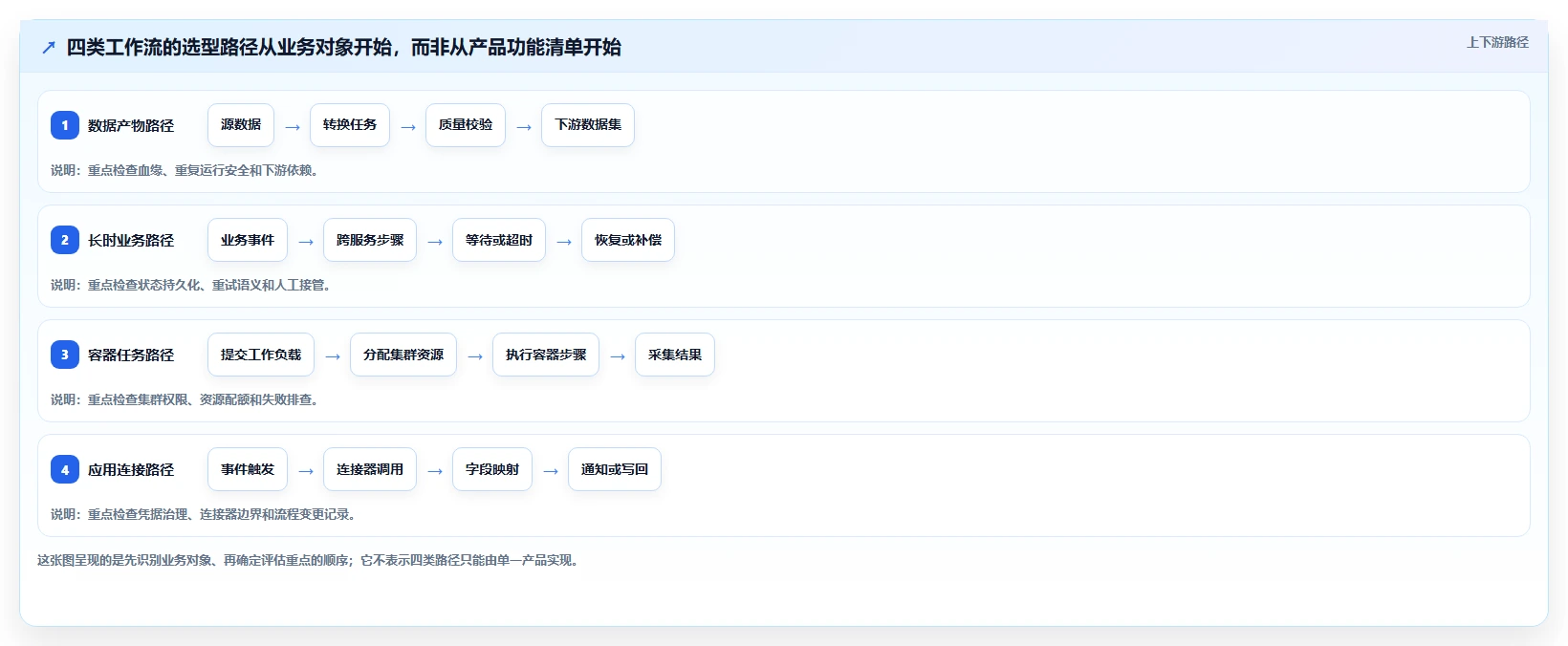The height and width of the screenshot is (646, 1568).
Task: Click the 数据产物路径 row title
Action: (x=131, y=126)
